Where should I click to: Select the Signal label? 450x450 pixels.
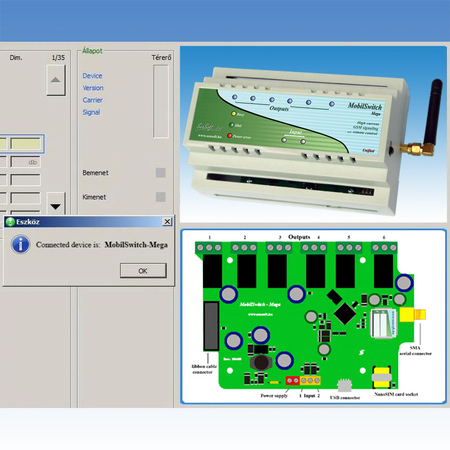point(91,112)
